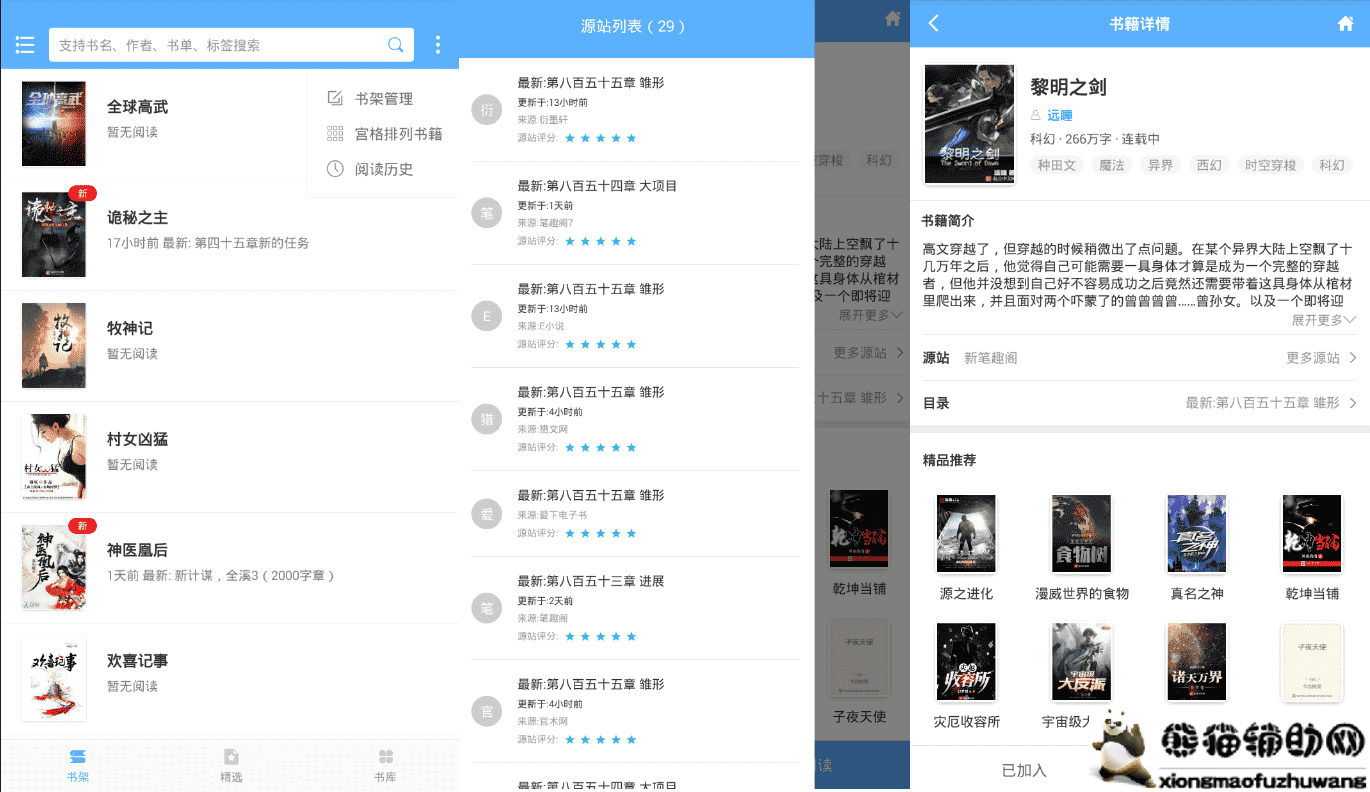
Task: Select the 衍墨轩 source avatar icon
Action: (487, 110)
